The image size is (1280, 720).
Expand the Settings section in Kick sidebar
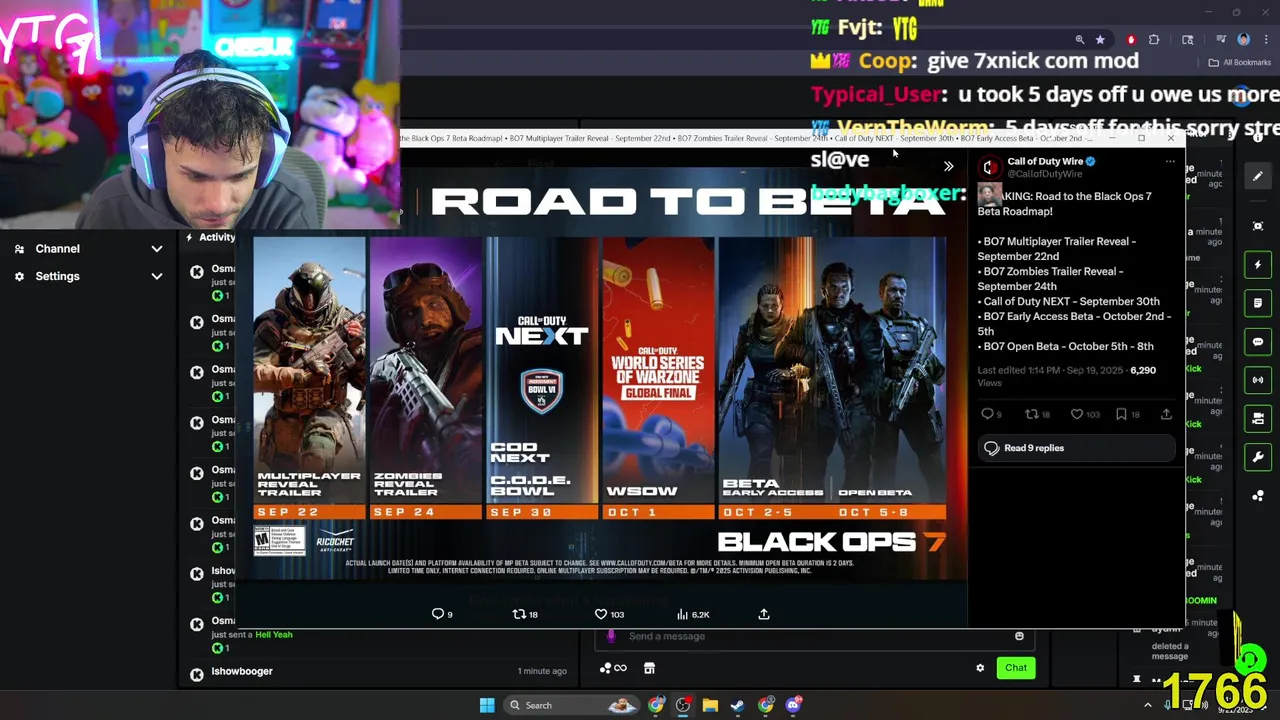(x=157, y=276)
